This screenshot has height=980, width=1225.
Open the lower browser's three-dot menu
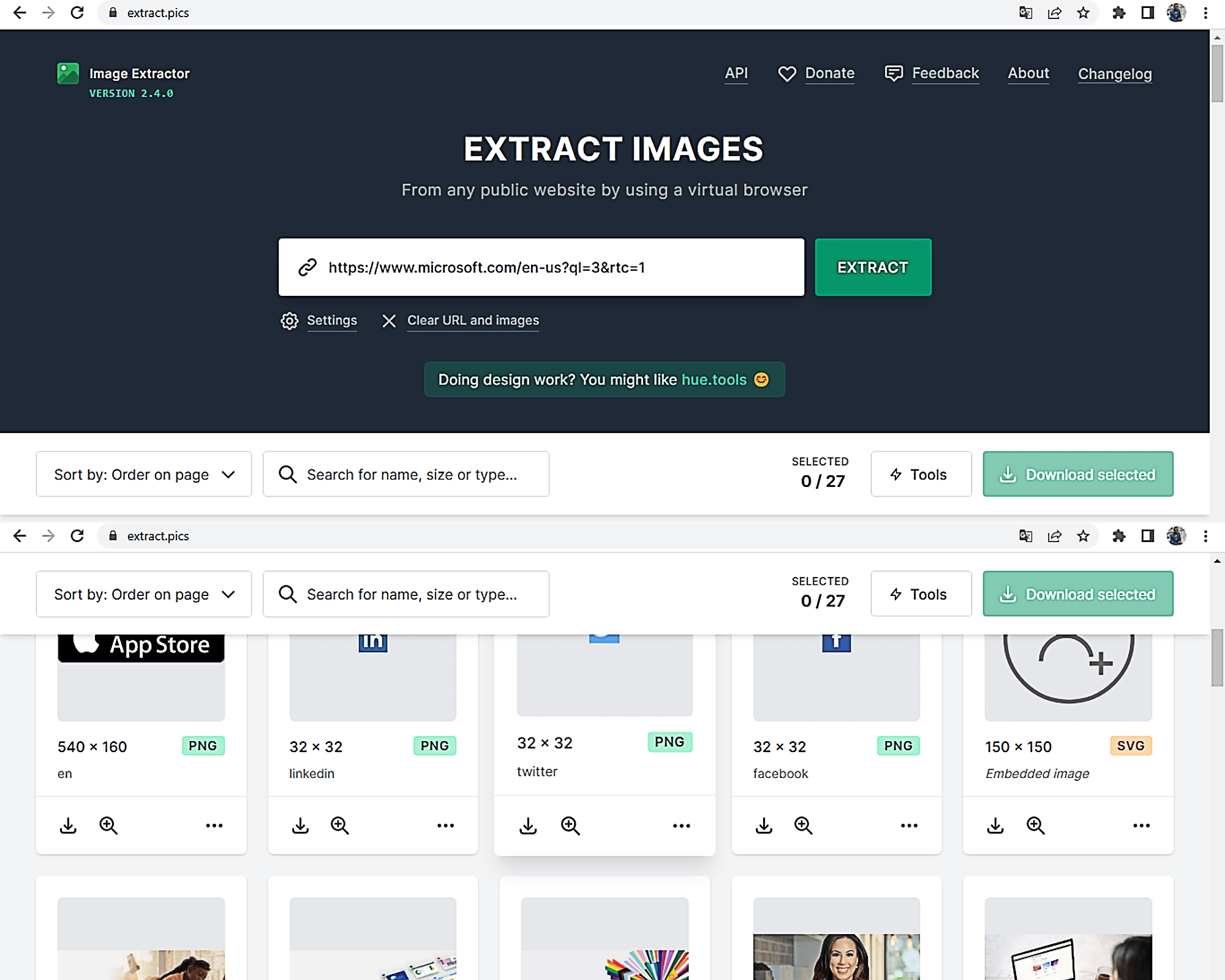(1205, 536)
